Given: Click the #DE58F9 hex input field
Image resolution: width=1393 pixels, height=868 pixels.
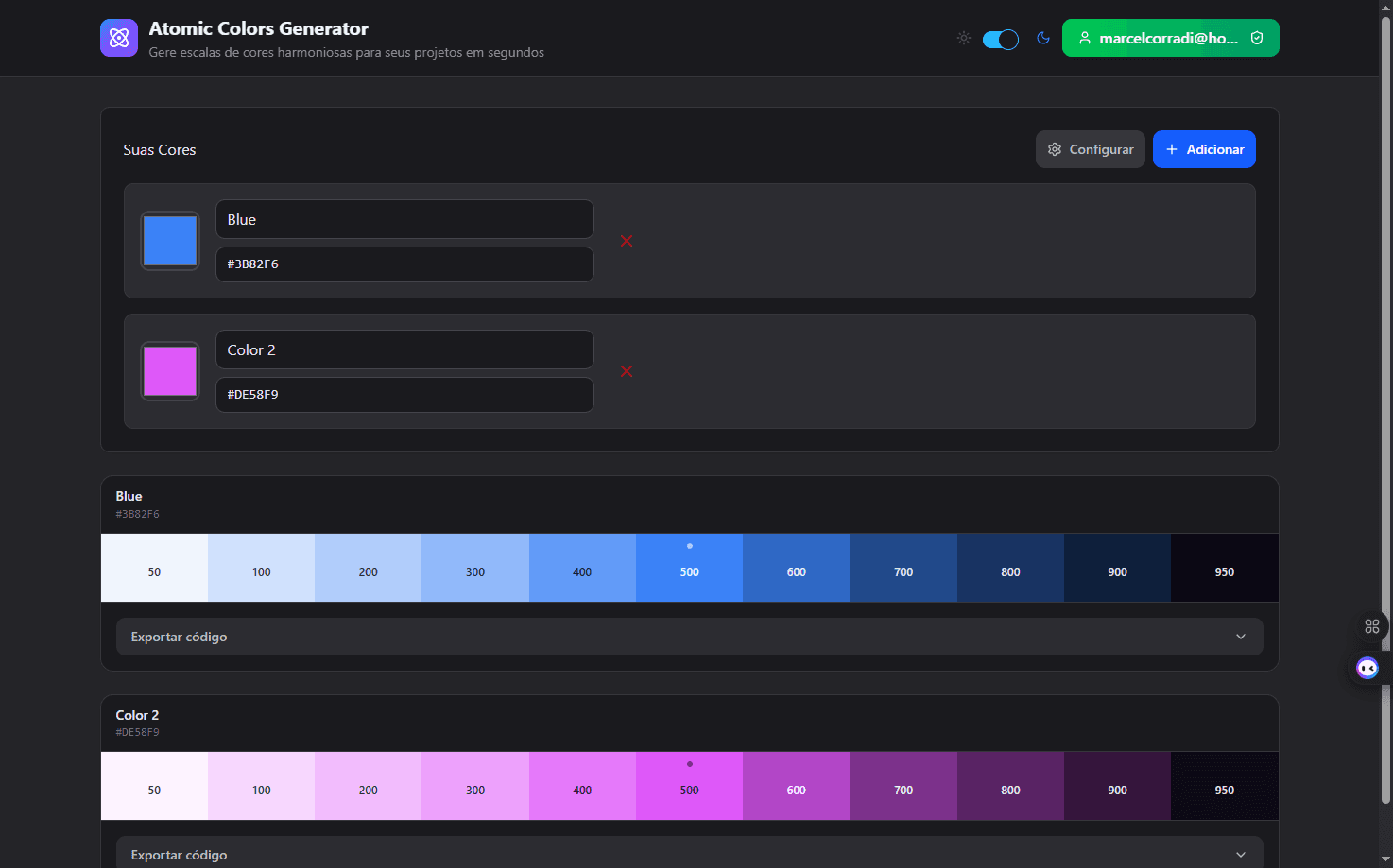Looking at the screenshot, I should [404, 395].
